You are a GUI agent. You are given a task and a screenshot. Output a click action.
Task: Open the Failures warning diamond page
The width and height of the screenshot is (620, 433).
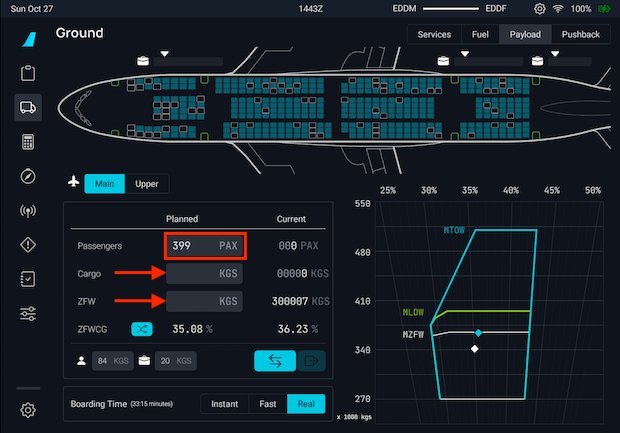(x=28, y=246)
